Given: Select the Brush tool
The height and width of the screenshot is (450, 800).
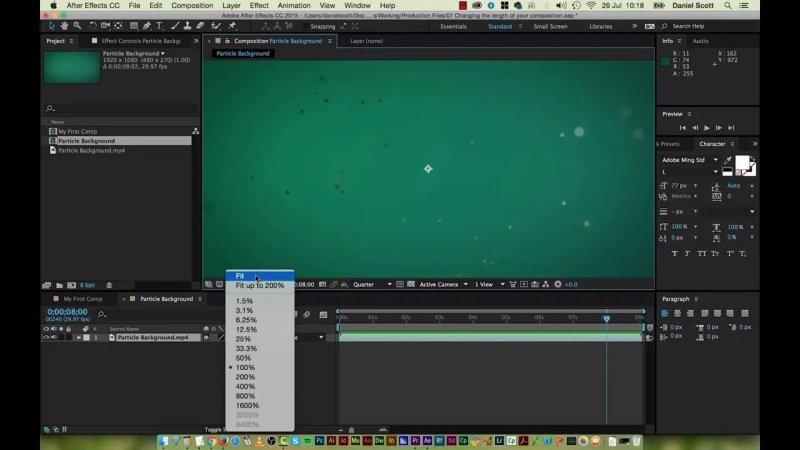Looking at the screenshot, I should (x=175, y=26).
